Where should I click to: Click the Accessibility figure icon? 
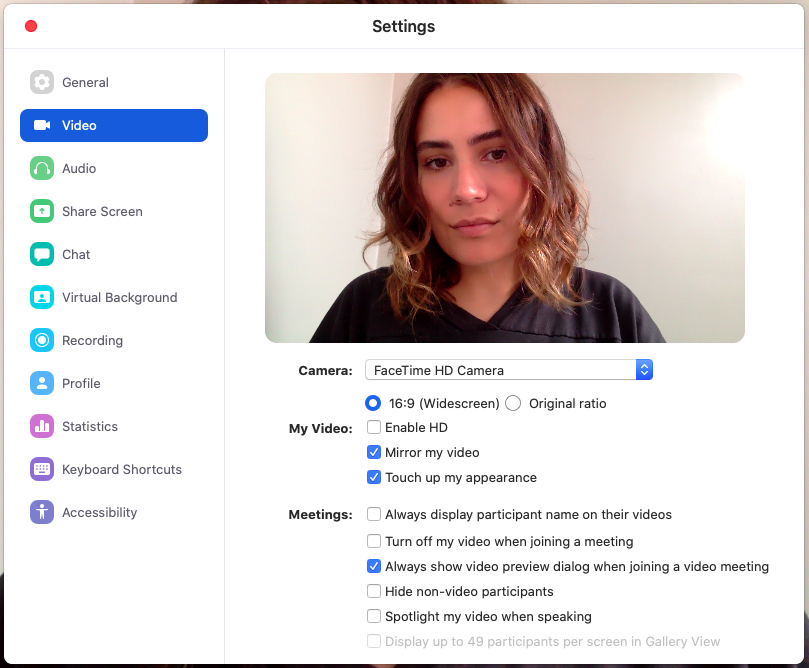42,512
